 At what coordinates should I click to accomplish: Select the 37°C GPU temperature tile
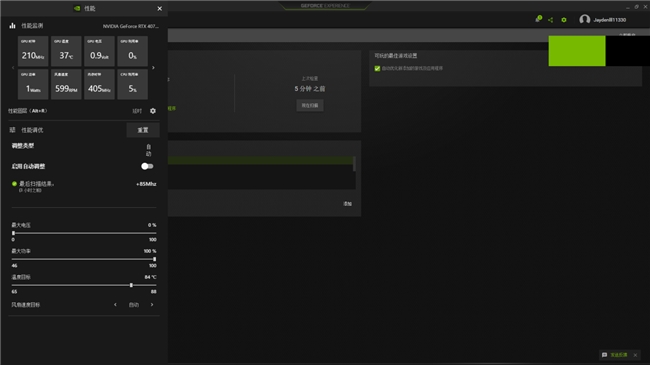tap(66, 51)
